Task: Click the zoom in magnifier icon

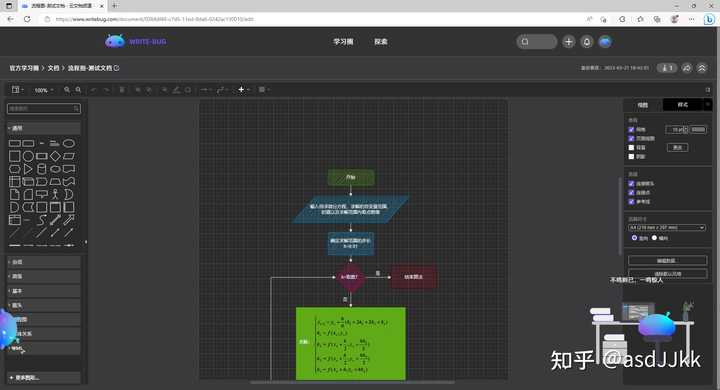Action: click(x=67, y=90)
